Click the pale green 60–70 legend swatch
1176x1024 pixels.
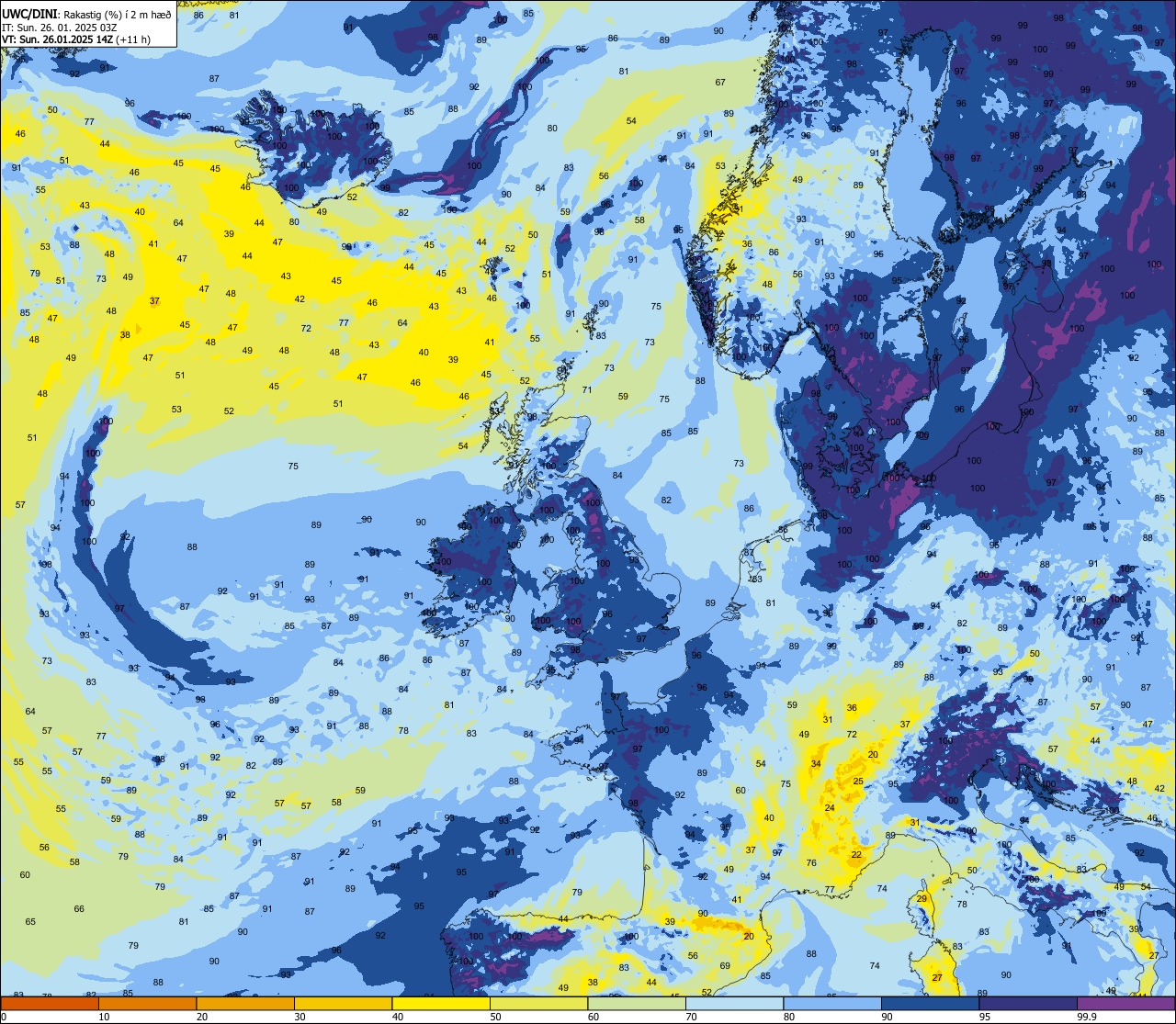pyautogui.click(x=637, y=1004)
